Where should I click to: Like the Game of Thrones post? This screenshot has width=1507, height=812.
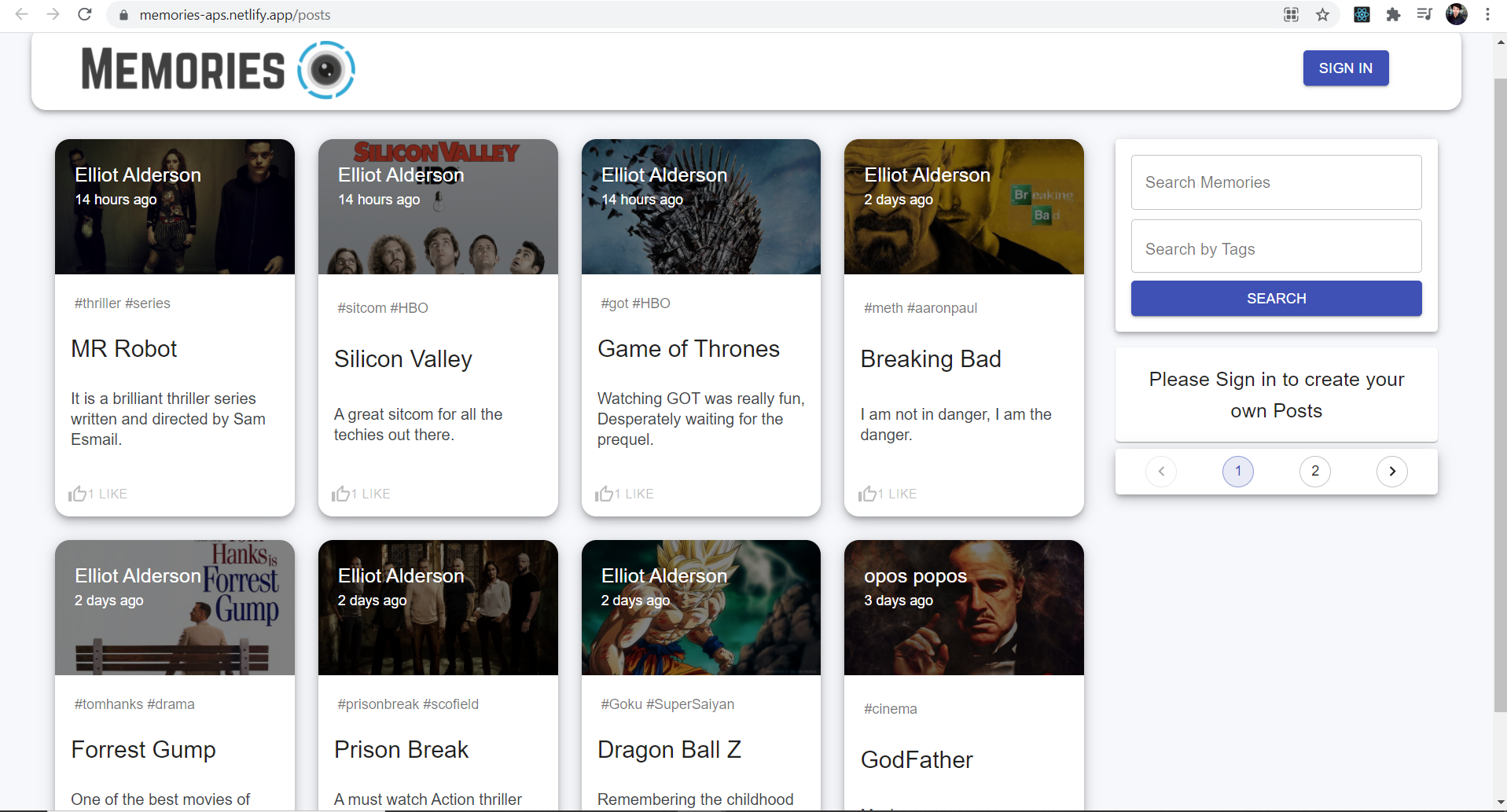(623, 494)
